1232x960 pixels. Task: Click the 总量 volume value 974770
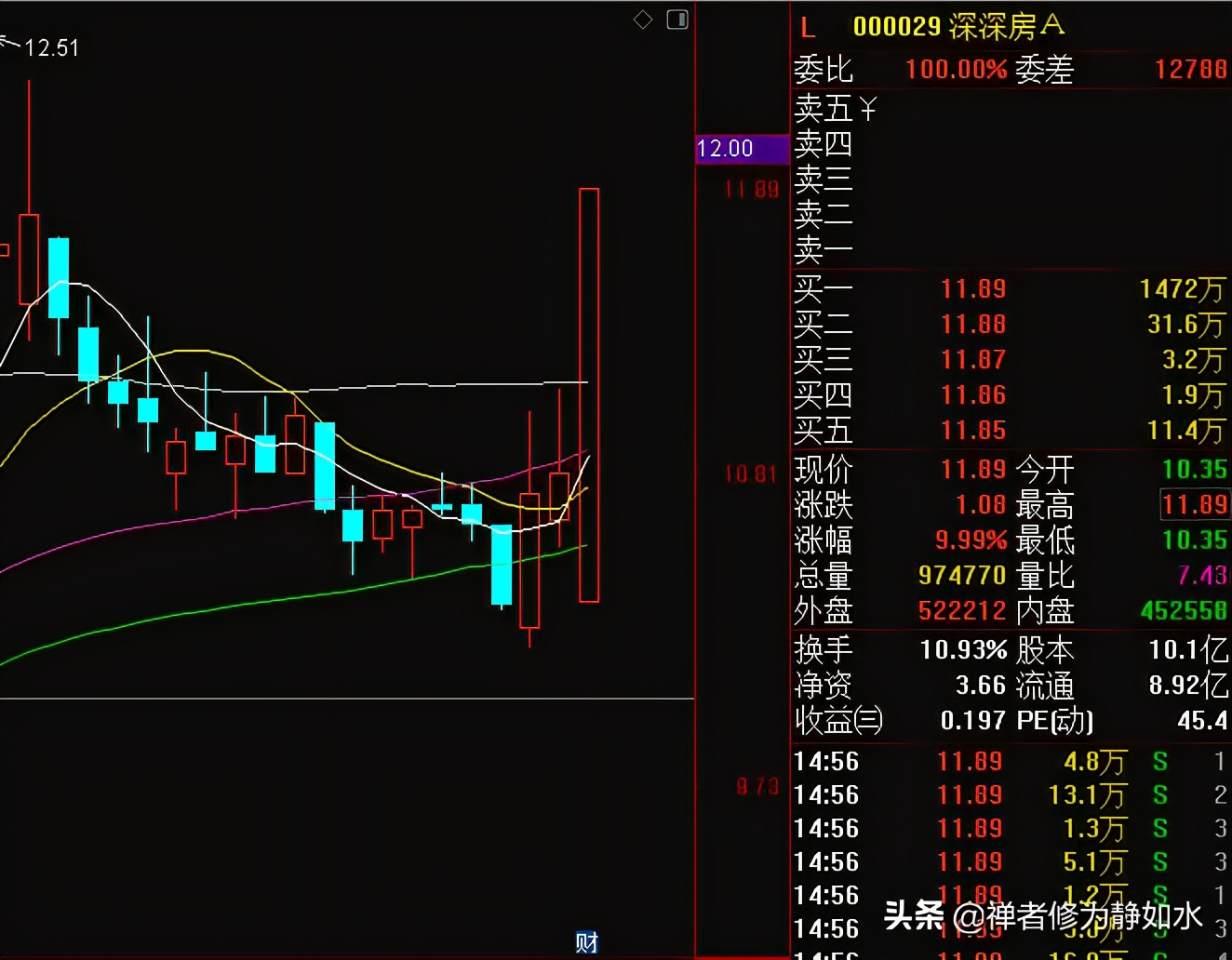point(961,577)
